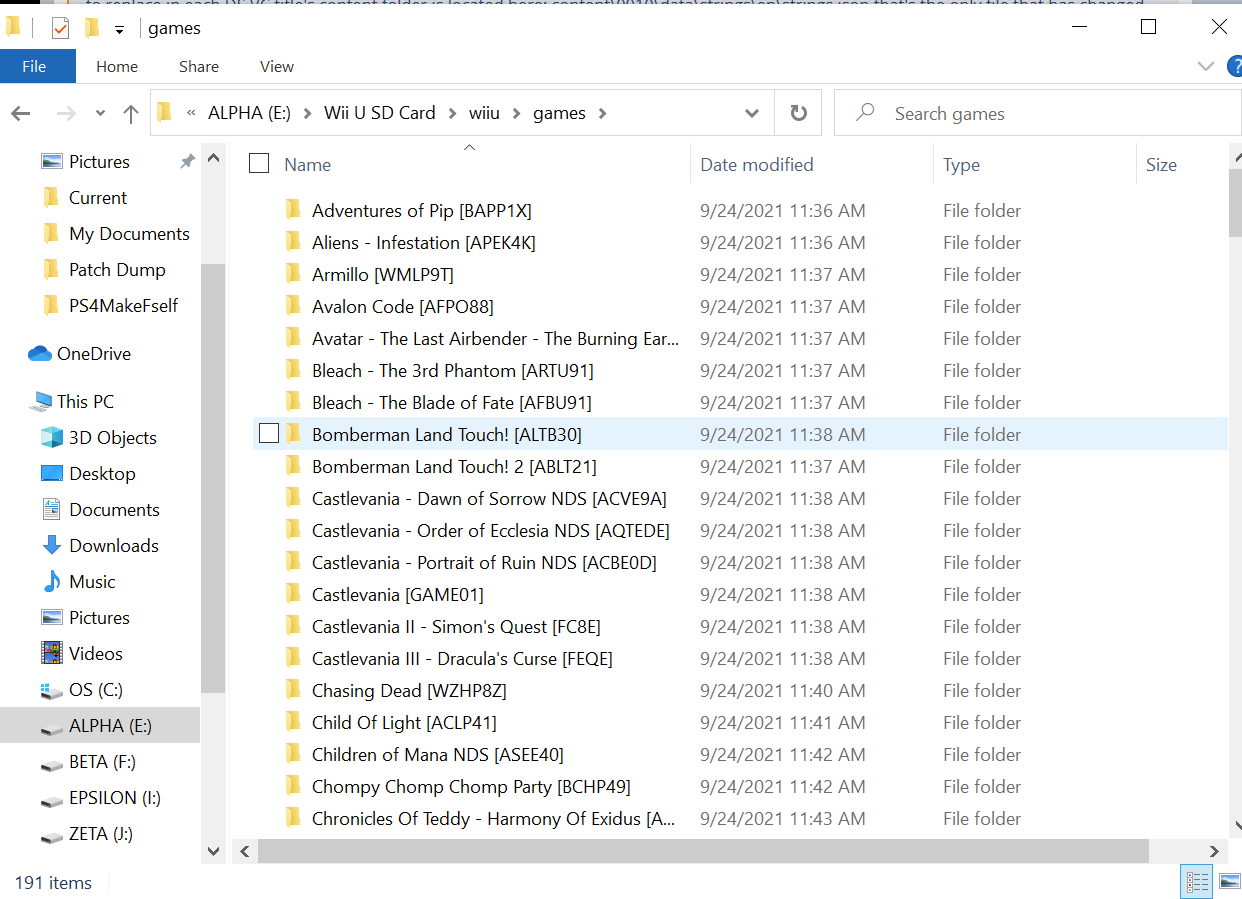Refresh the games folder view
The height and width of the screenshot is (899, 1242).
[798, 113]
